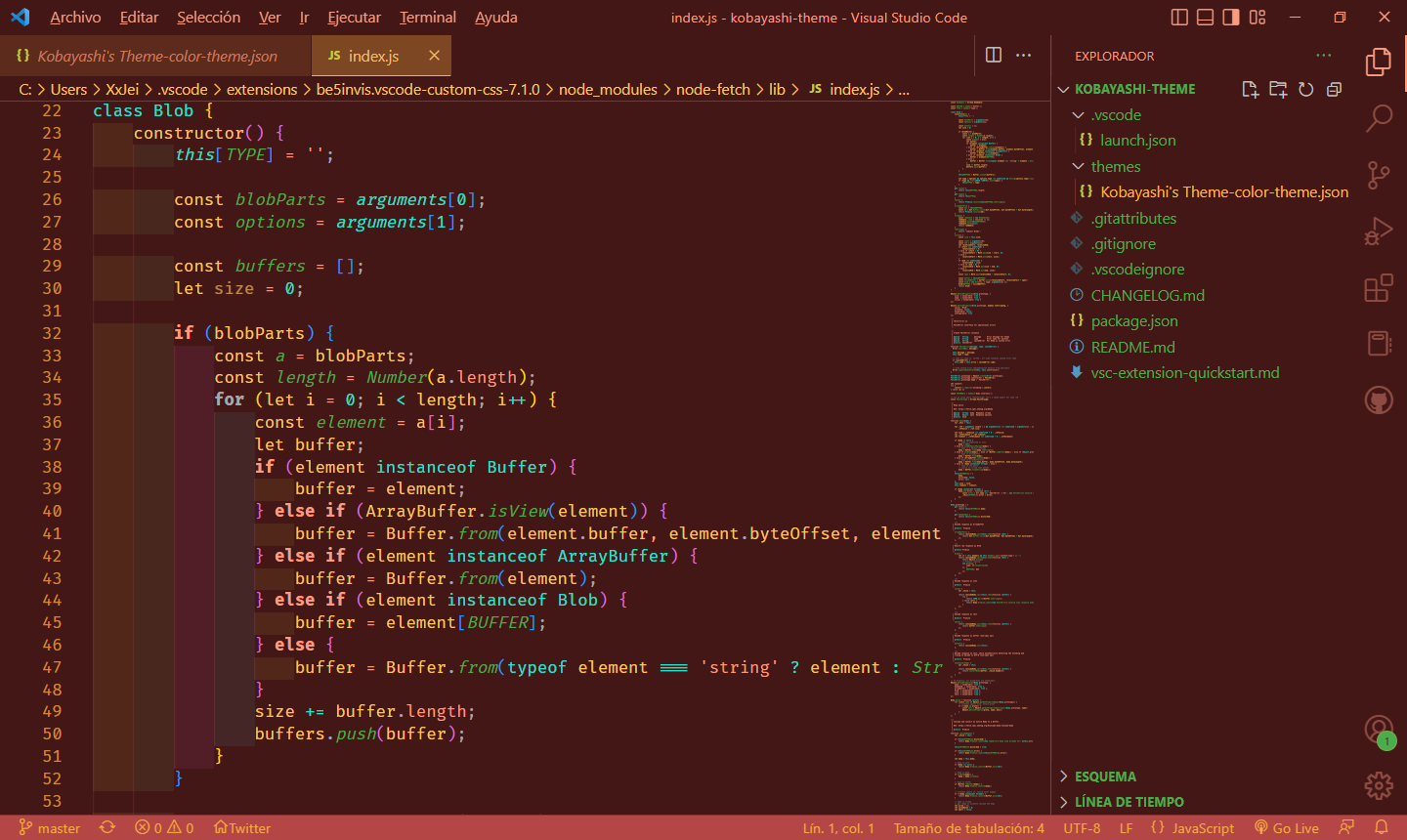Open the Source Control view
This screenshot has height=840, width=1407.
point(1378,174)
